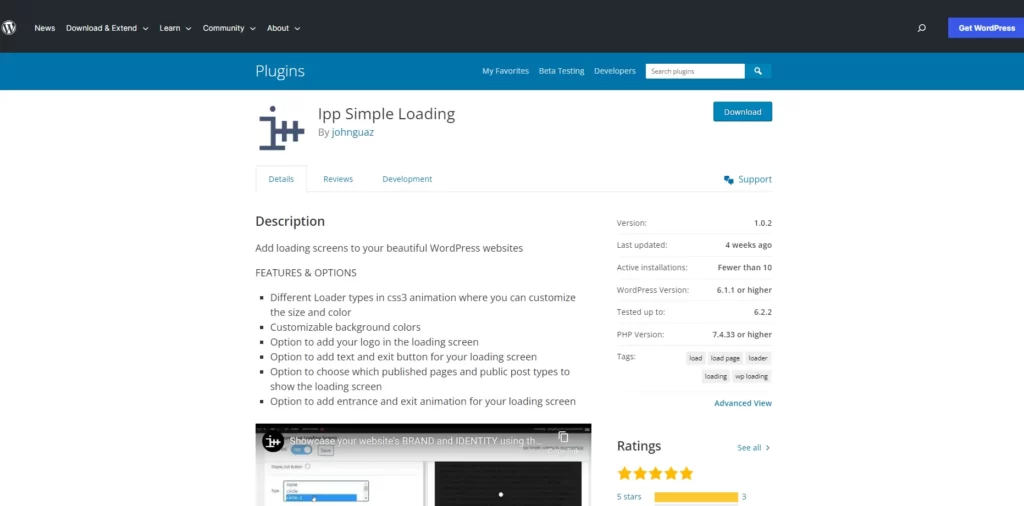Switch to the Reviews tab
The image size is (1024, 506).
point(338,179)
